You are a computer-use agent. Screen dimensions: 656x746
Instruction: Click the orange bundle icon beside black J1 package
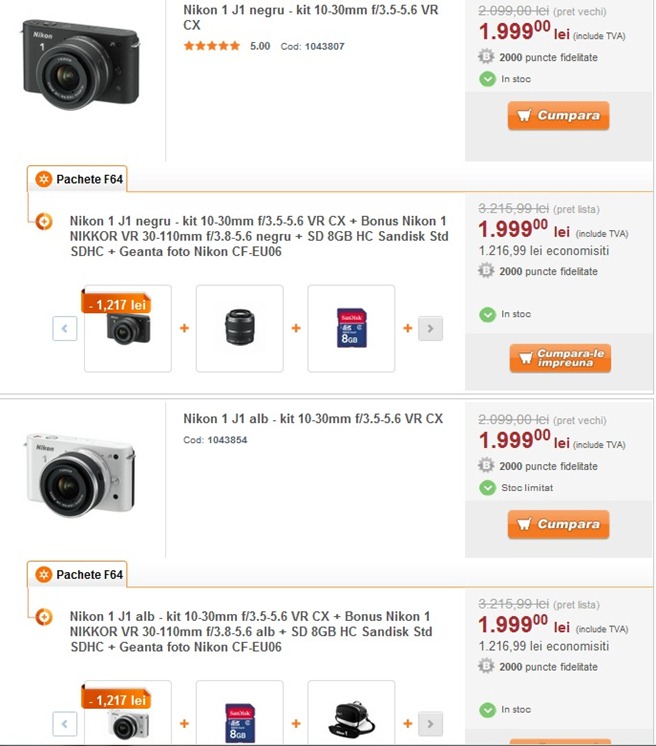point(44,222)
